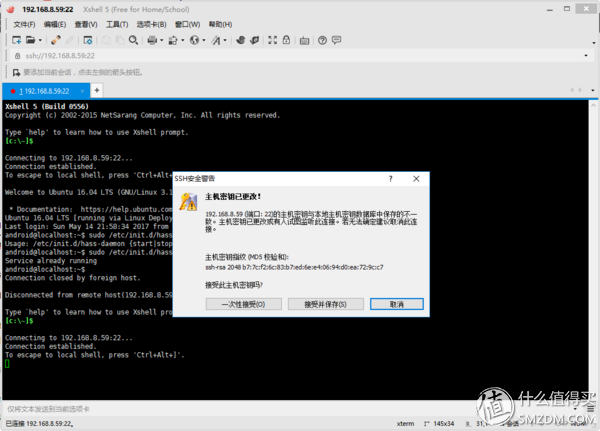Click the file transfer toolbar icon
The image size is (600, 431).
[x=173, y=40]
